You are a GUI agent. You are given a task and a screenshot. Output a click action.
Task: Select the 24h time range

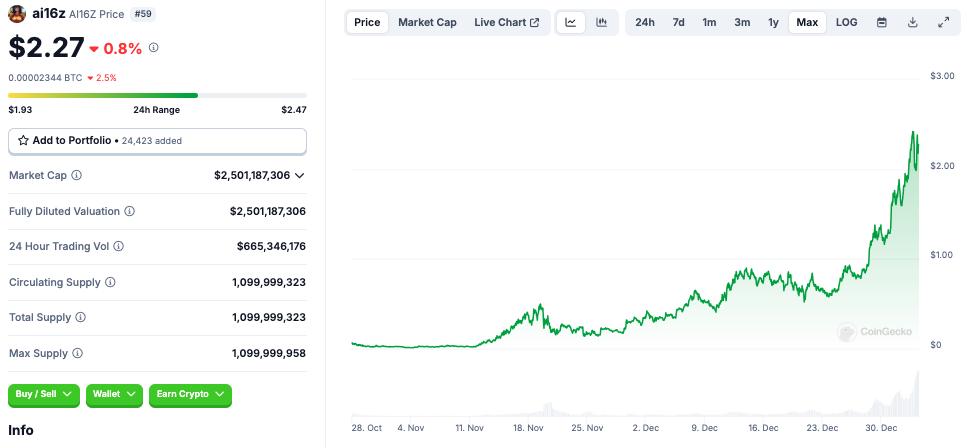point(645,22)
